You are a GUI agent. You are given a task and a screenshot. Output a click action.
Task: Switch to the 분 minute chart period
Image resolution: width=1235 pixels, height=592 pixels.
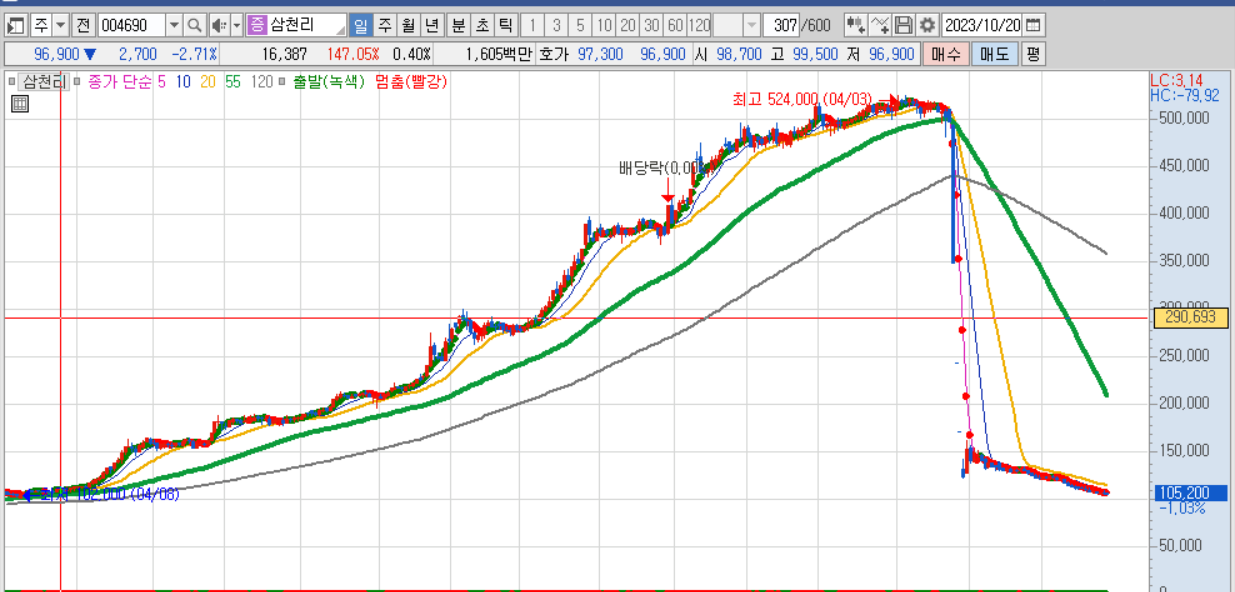[x=457, y=25]
